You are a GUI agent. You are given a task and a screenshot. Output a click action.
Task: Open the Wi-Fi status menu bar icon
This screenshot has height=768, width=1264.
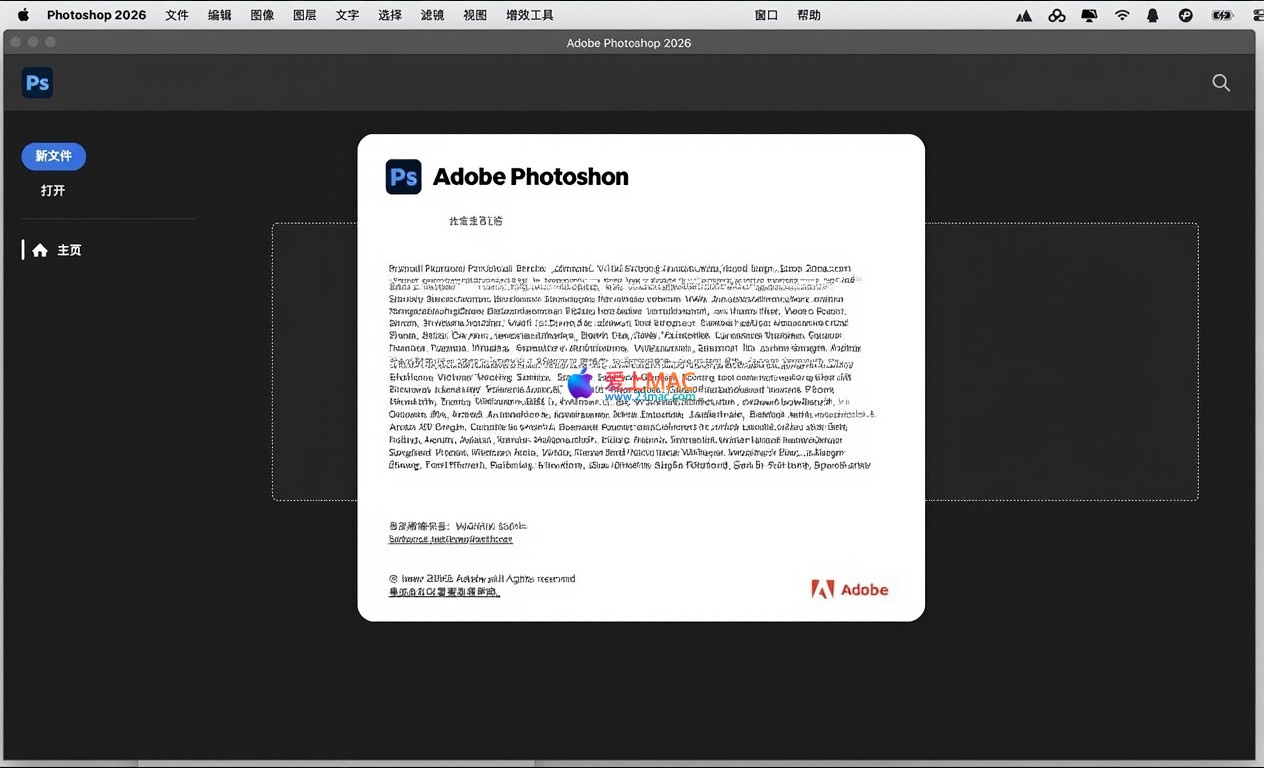click(x=1122, y=15)
